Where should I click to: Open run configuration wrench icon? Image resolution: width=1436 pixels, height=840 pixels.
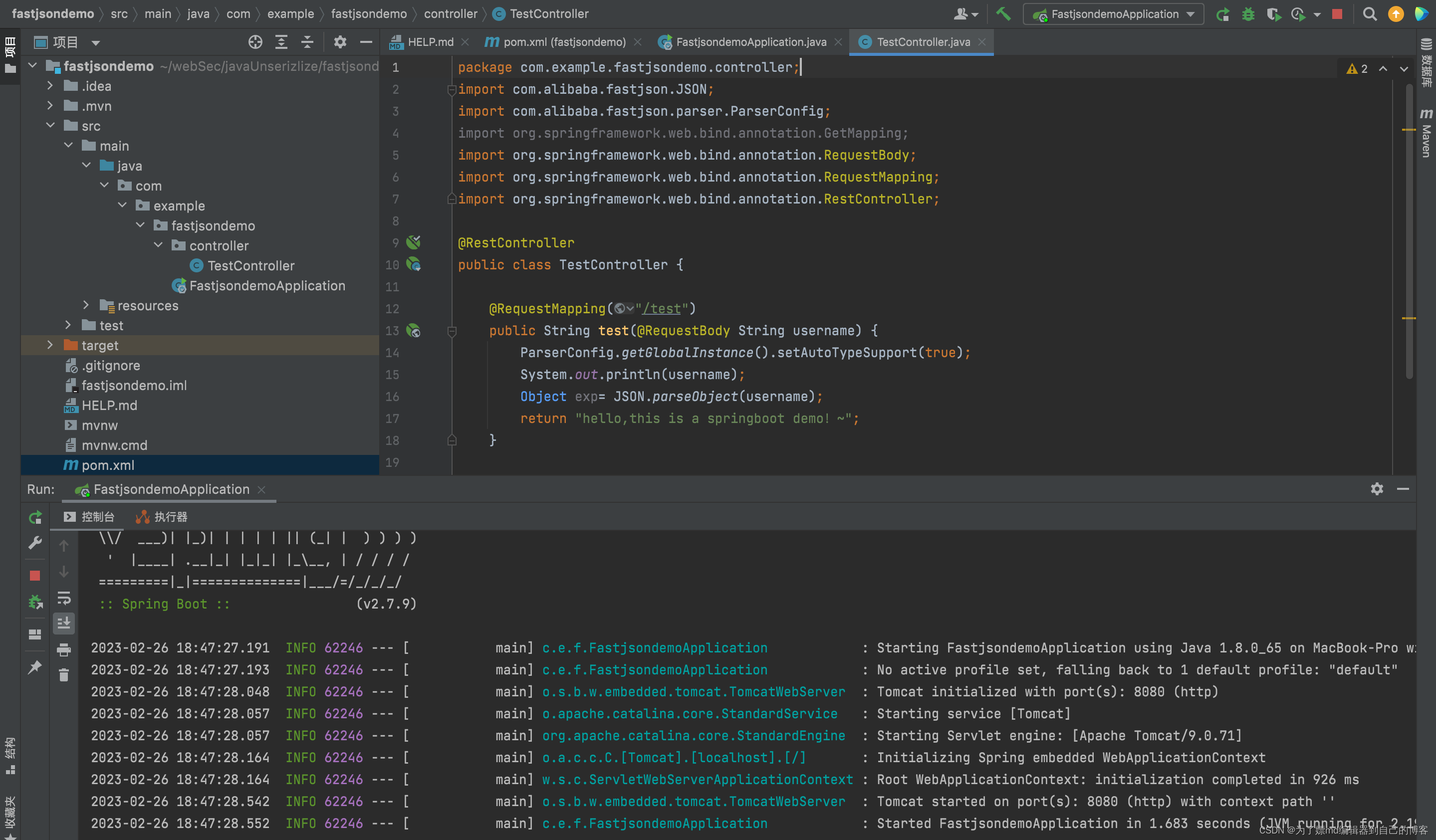(35, 543)
